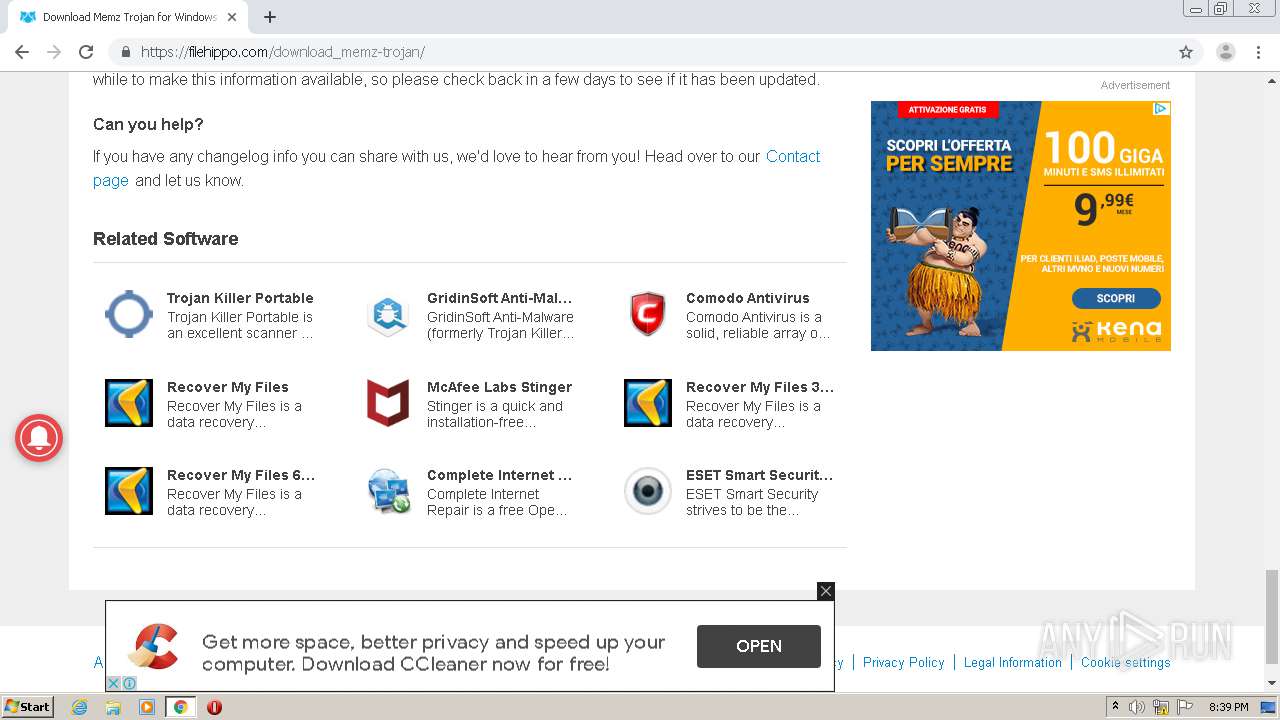Open the media player taskbar icon
The image size is (1280, 720).
[147, 707]
